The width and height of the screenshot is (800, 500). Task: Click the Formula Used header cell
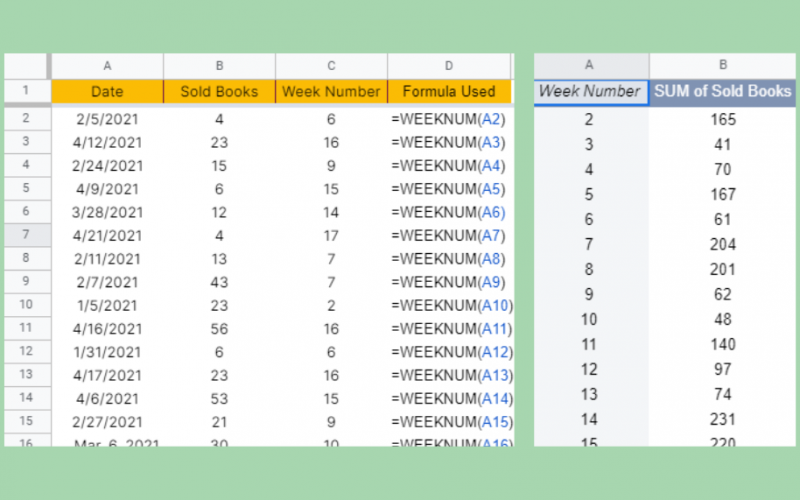click(x=449, y=92)
